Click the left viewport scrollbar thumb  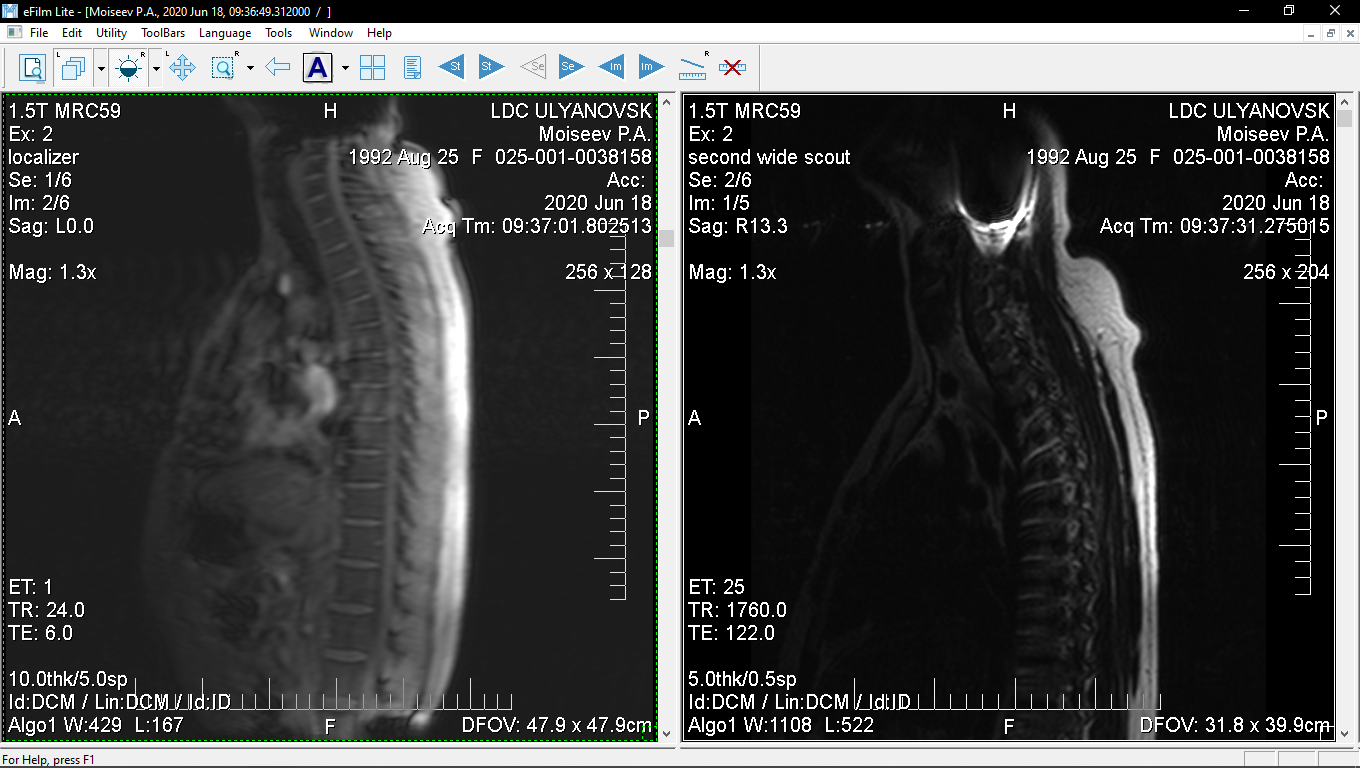point(666,238)
